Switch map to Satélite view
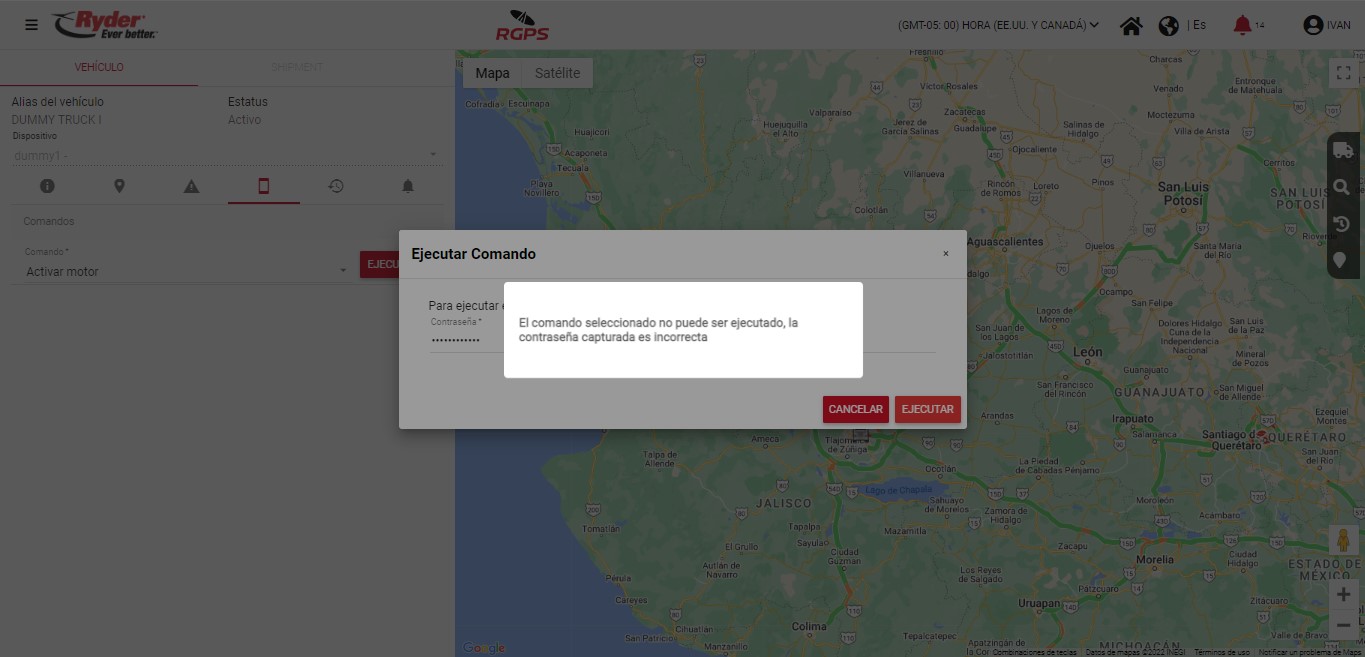This screenshot has height=657, width=1365. tap(557, 73)
